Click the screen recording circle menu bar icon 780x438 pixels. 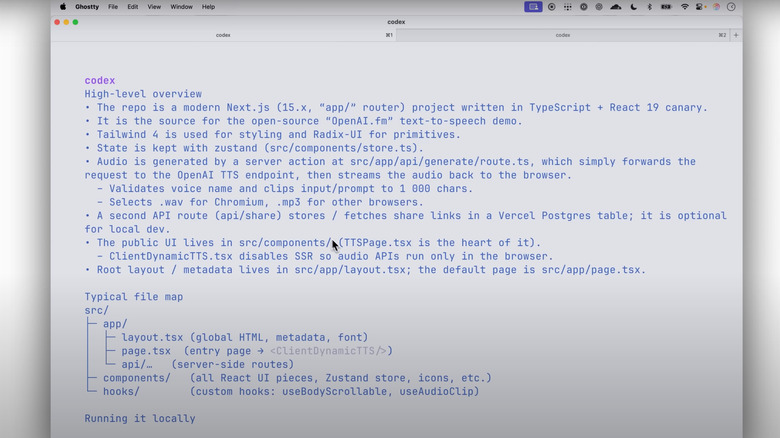click(552, 7)
